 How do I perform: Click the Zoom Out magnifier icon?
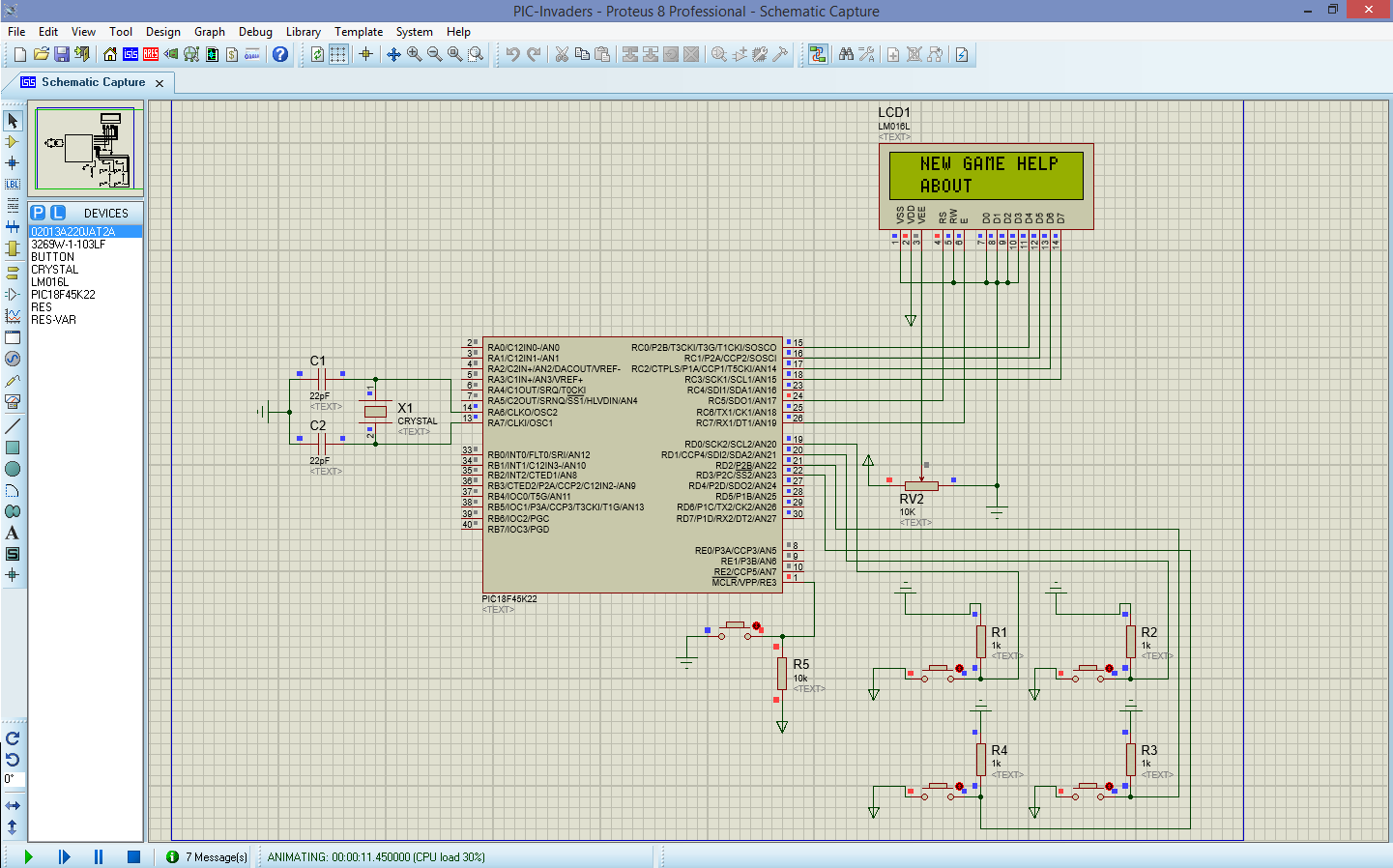(x=435, y=54)
